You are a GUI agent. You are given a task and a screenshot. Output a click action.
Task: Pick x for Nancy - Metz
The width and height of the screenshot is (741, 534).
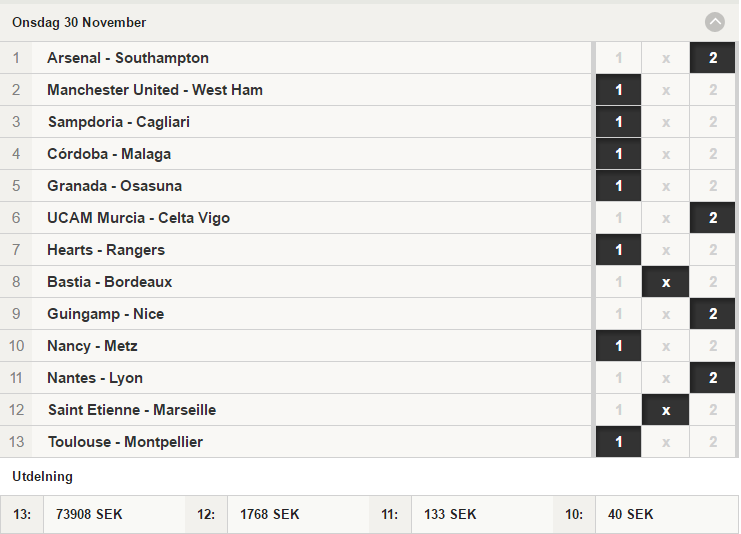coord(665,346)
